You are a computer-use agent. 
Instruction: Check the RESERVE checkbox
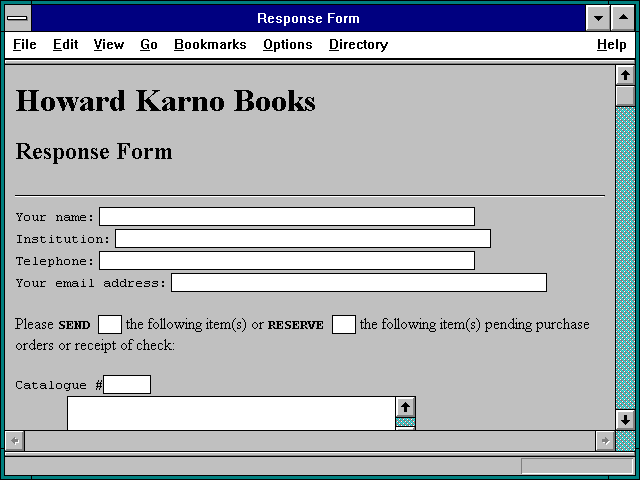(344, 324)
